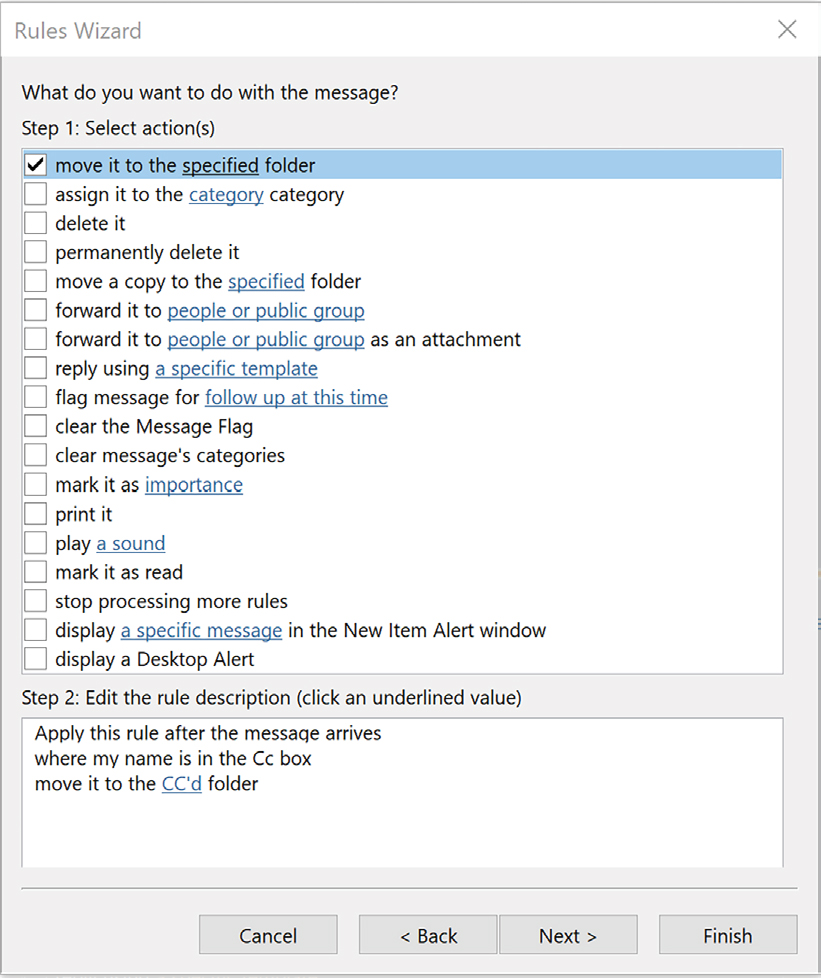The height and width of the screenshot is (978, 821).
Task: Close the Rules Wizard dialog window
Action: (x=787, y=30)
